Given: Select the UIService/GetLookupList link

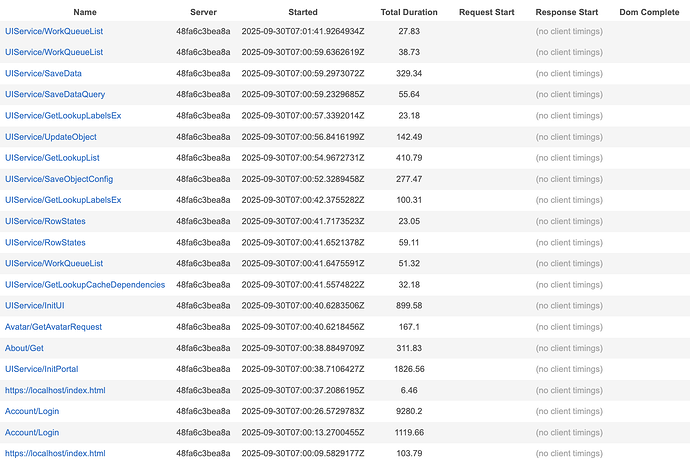Looking at the screenshot, I should point(52,158).
